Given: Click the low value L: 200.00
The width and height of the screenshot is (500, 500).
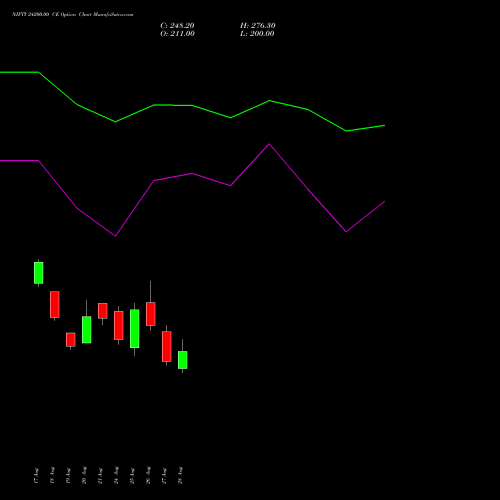Looking at the screenshot, I should pos(257,34).
